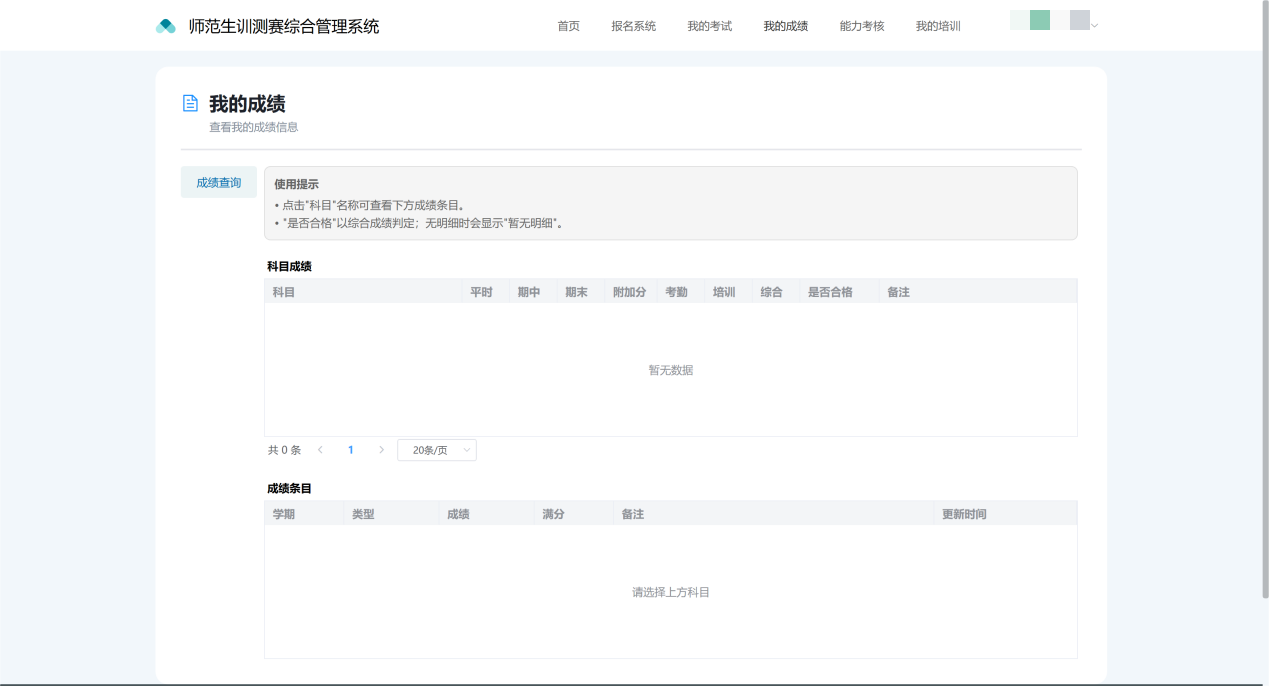The image size is (1269, 686).
Task: Select the 成绩查询 side tab
Action: pos(219,183)
